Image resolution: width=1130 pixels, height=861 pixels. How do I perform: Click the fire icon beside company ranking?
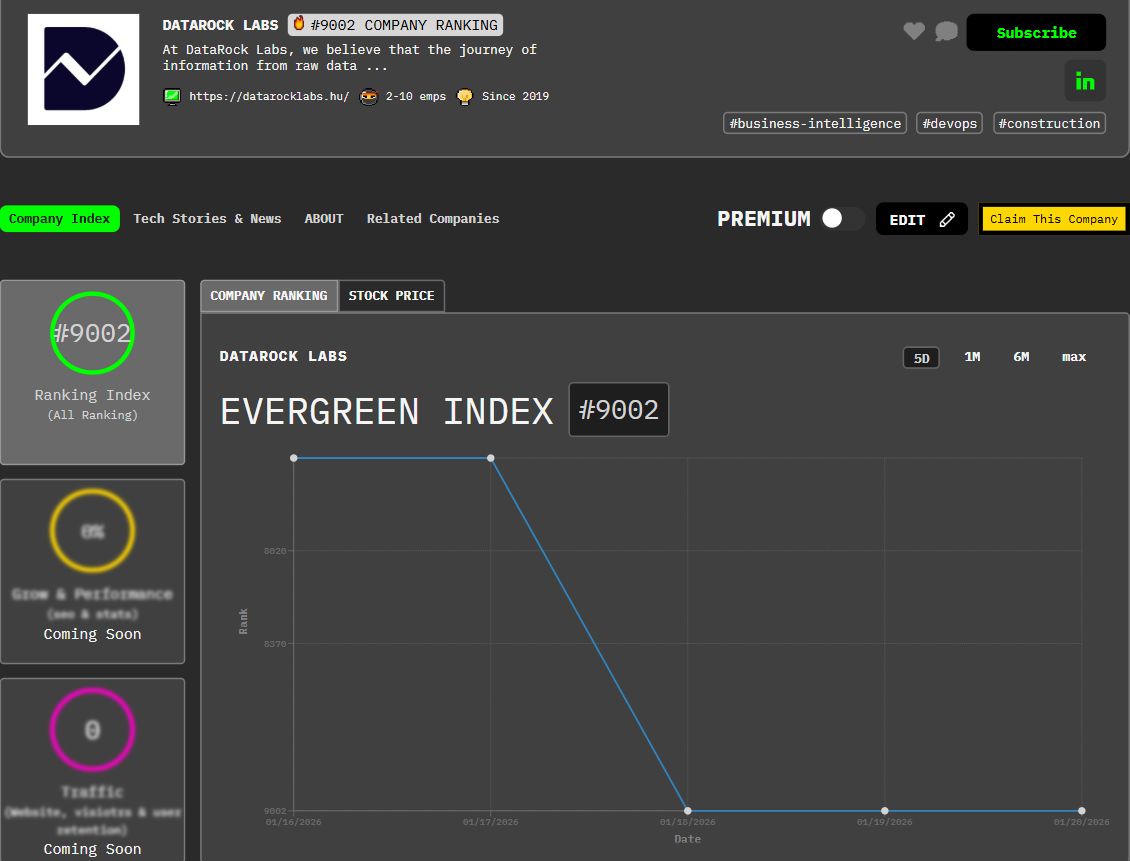tap(298, 24)
